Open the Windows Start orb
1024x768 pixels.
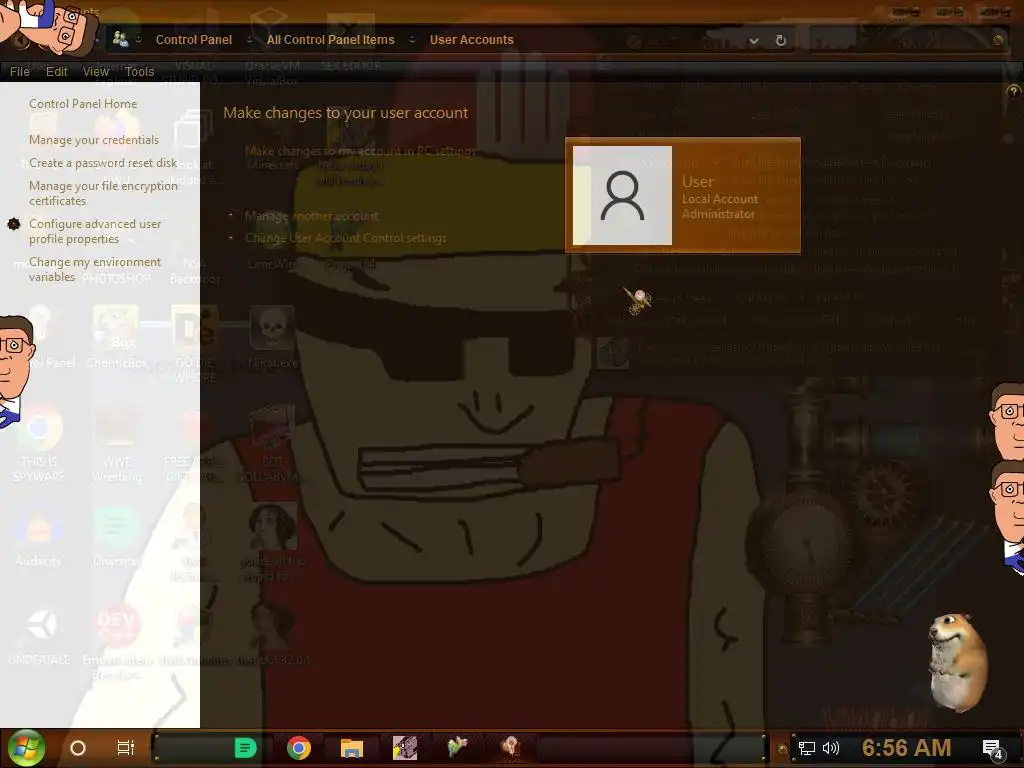(25, 748)
